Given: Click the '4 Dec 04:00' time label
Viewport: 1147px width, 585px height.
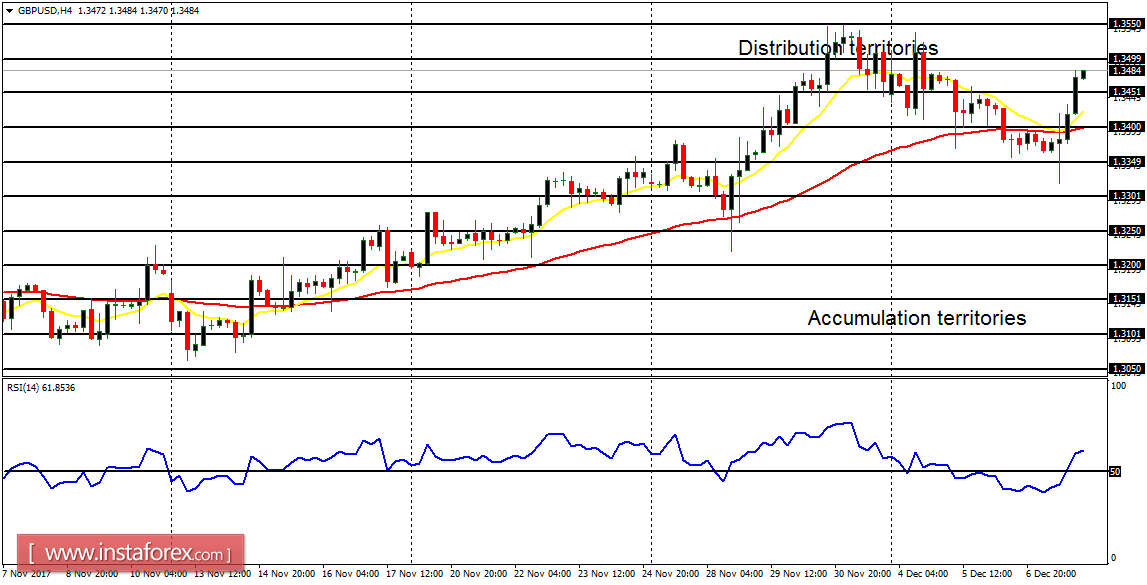Looking at the screenshot, I should 923,575.
